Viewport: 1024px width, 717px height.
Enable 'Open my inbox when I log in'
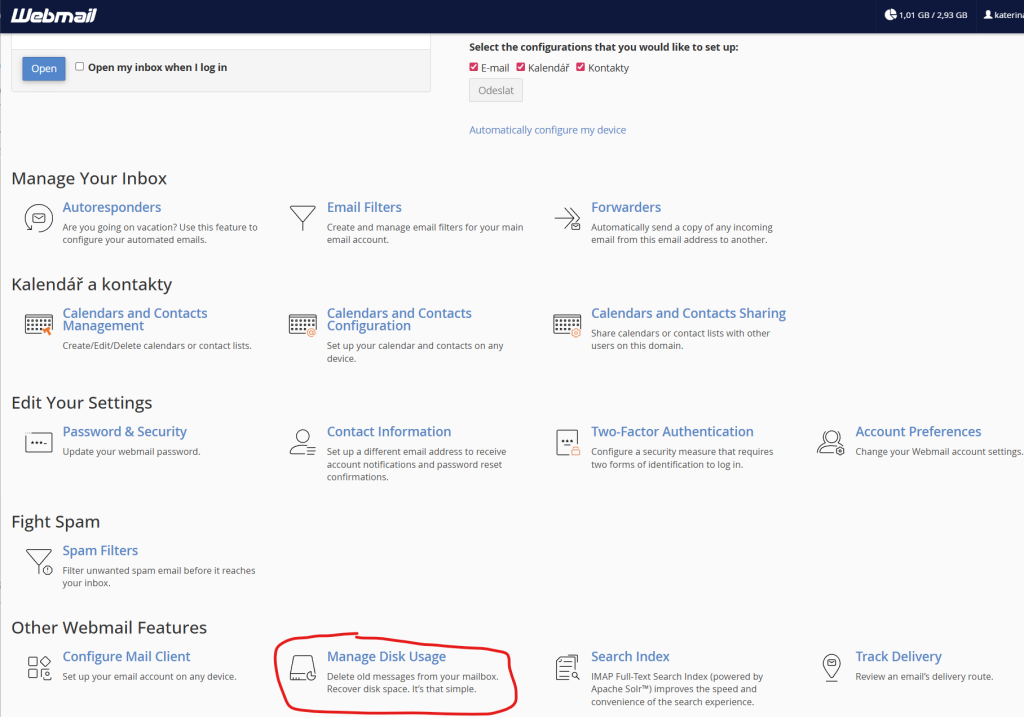coord(80,67)
